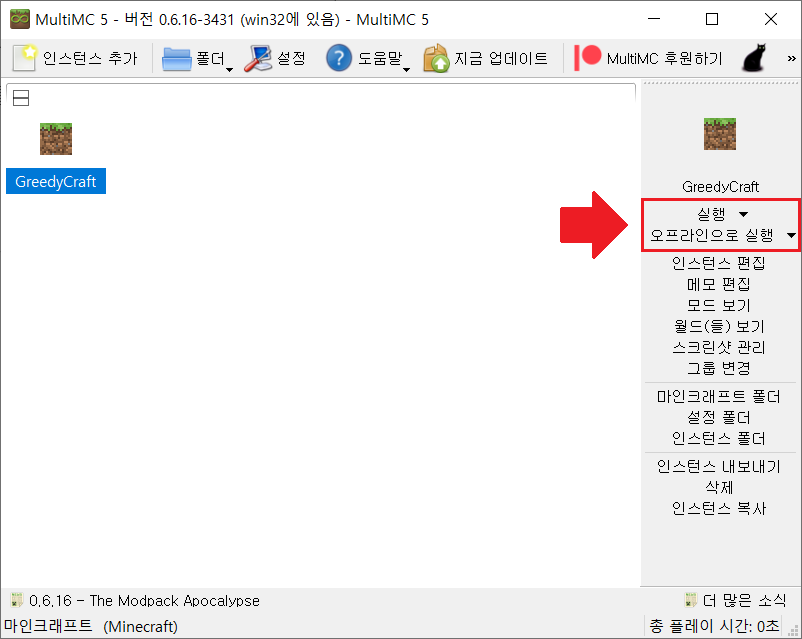
Task: Click 삭제 (Delete) in side panel
Action: pyautogui.click(x=719, y=488)
